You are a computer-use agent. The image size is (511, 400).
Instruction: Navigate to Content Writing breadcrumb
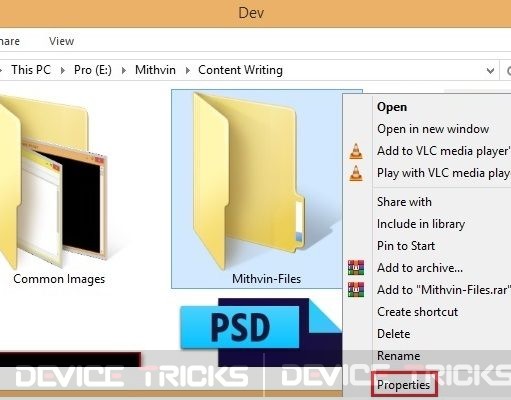[240, 70]
